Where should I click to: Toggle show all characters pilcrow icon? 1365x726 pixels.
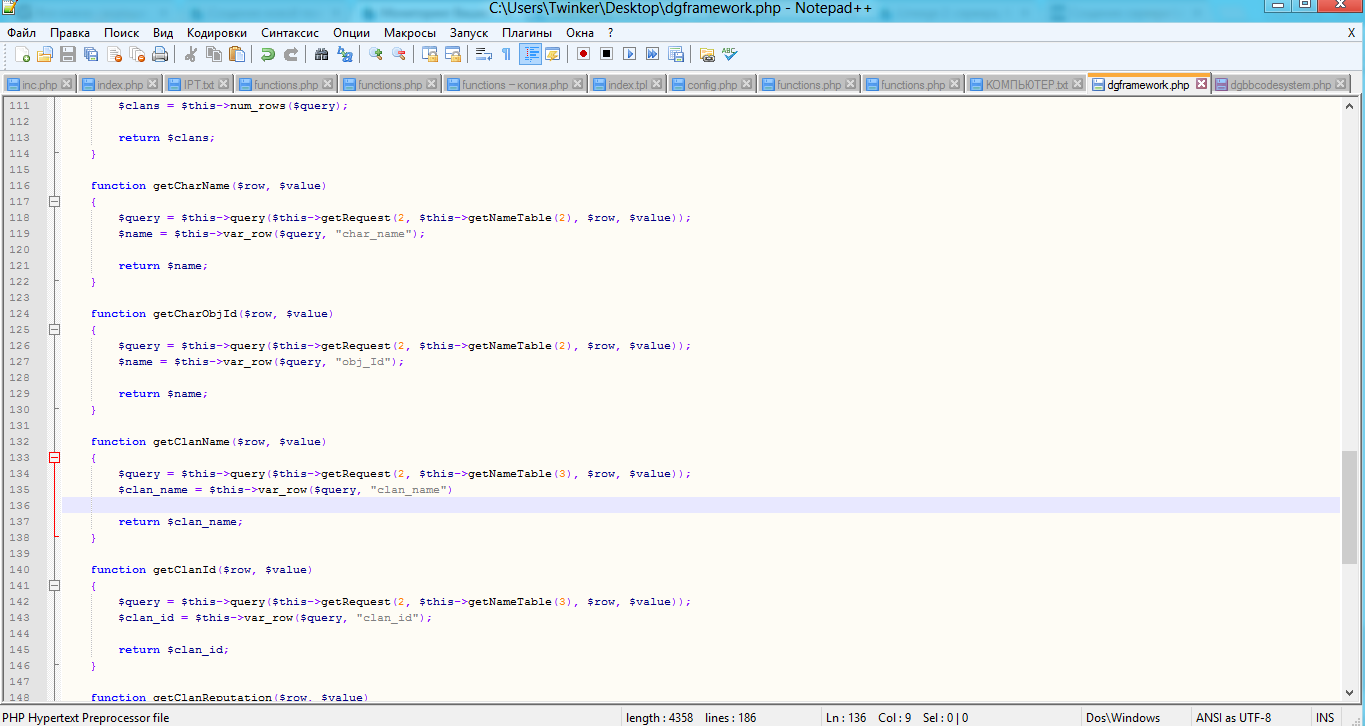pyautogui.click(x=506, y=54)
